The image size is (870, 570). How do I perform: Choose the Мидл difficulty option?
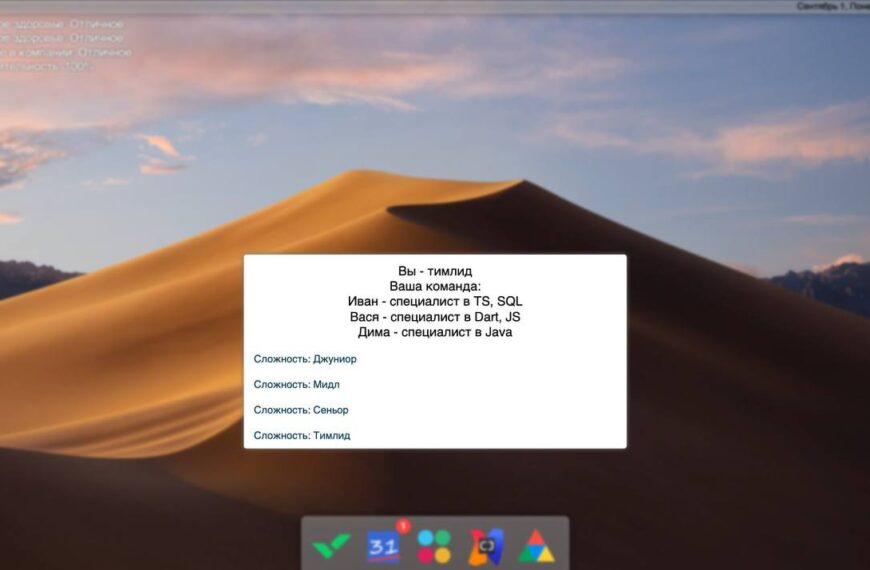(x=297, y=384)
